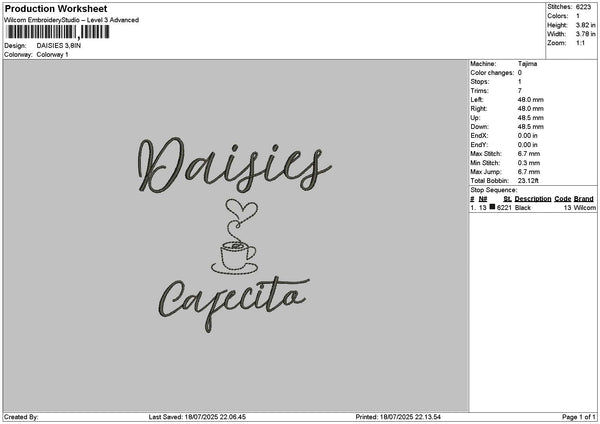Viewport: 600px width, 424px height.
Task: Click the heart steam shape above cup
Action: tap(236, 212)
